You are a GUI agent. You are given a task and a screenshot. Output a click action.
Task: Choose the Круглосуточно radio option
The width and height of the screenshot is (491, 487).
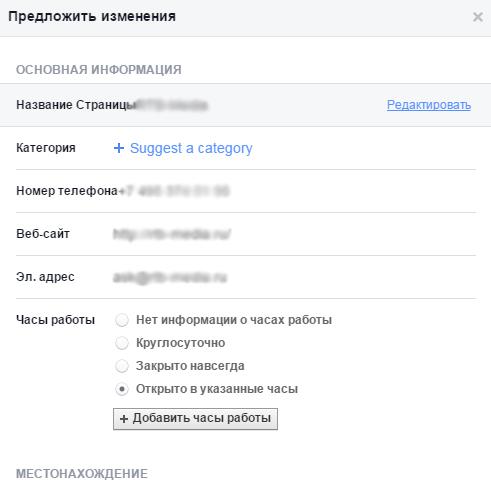point(122,343)
